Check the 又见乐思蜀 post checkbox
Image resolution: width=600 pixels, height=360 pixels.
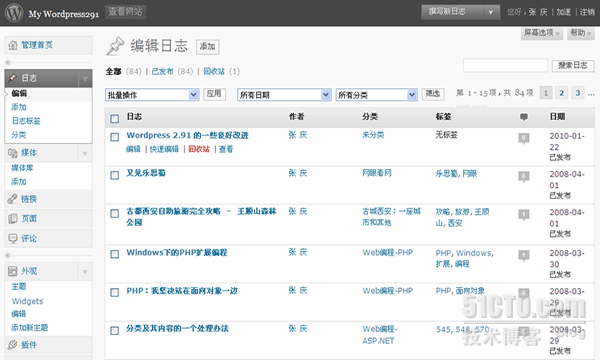(114, 175)
